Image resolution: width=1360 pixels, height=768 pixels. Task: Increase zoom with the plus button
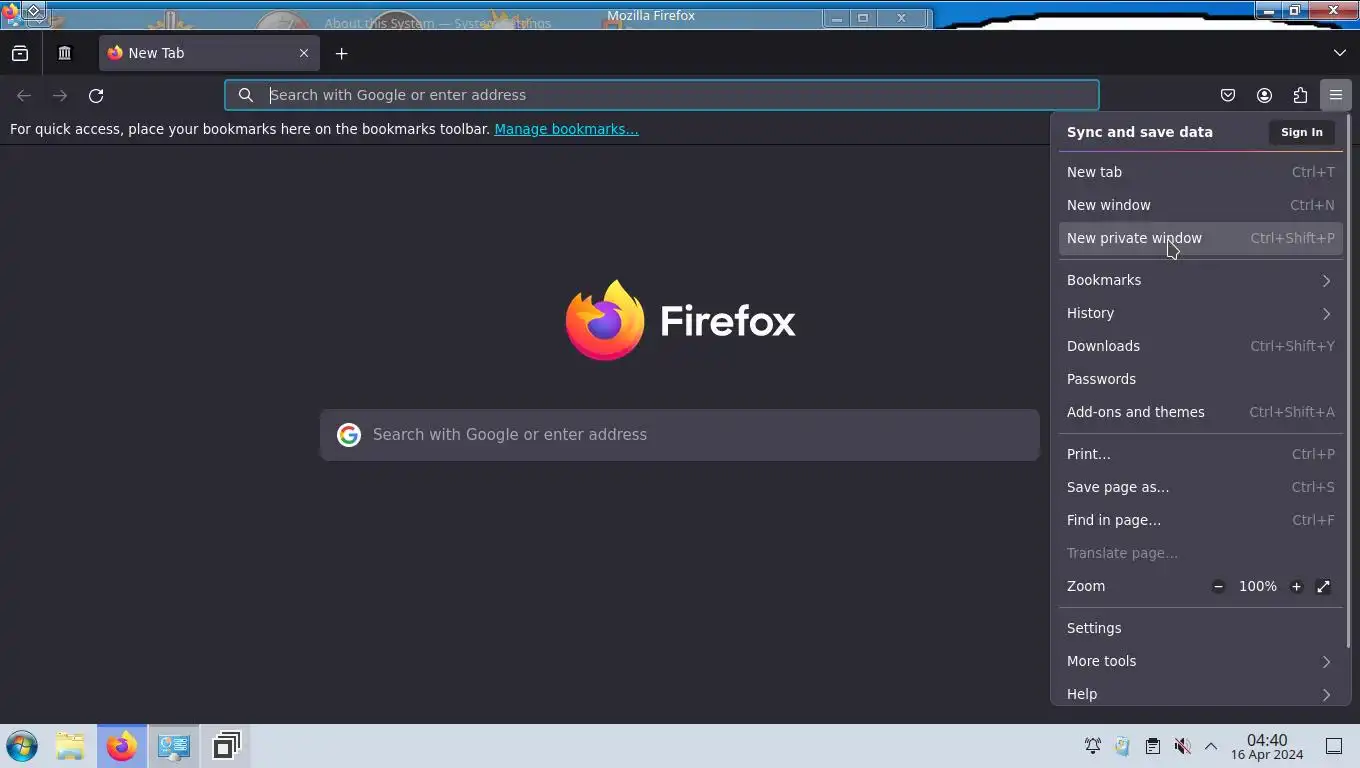coord(1296,587)
